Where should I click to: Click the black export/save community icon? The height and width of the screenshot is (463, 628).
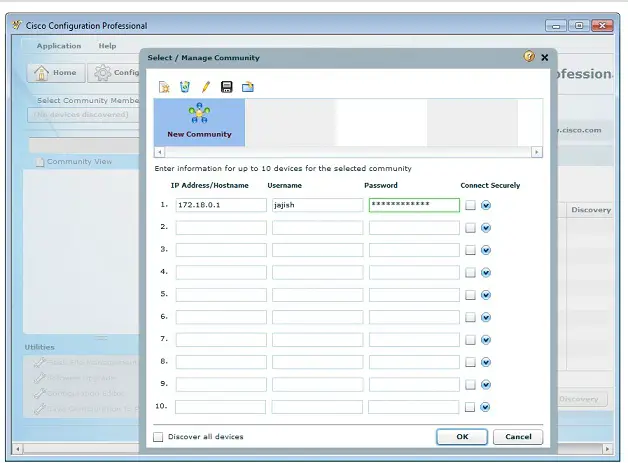[x=227, y=87]
